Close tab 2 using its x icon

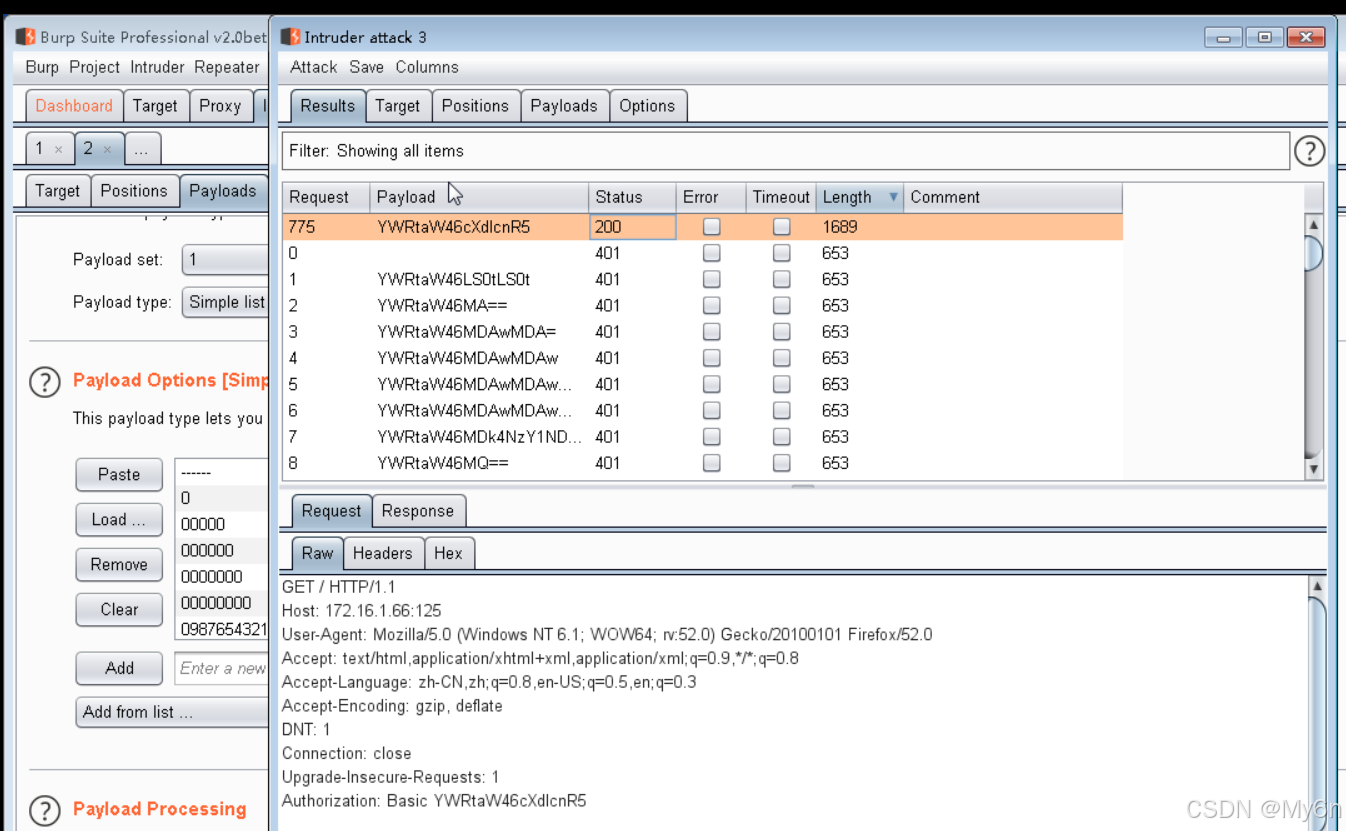[107, 149]
